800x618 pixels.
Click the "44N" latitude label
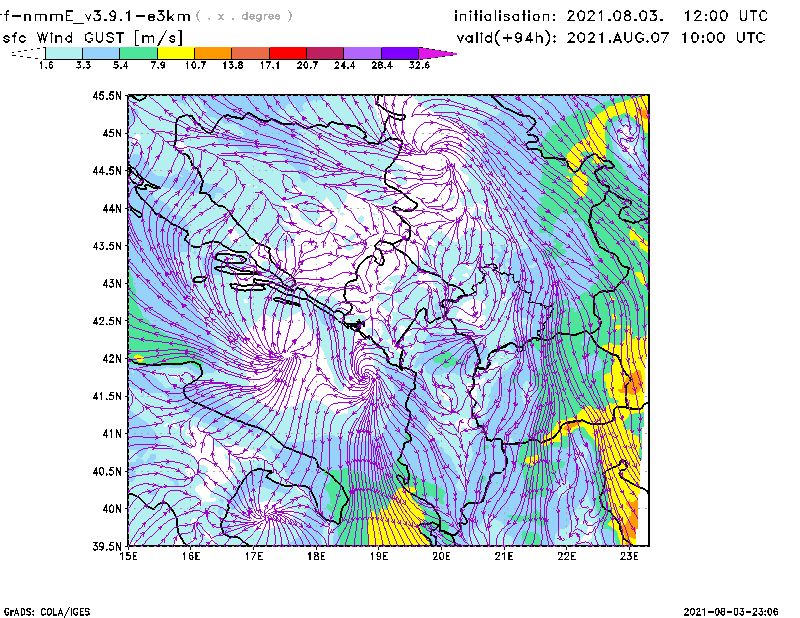[x=112, y=208]
